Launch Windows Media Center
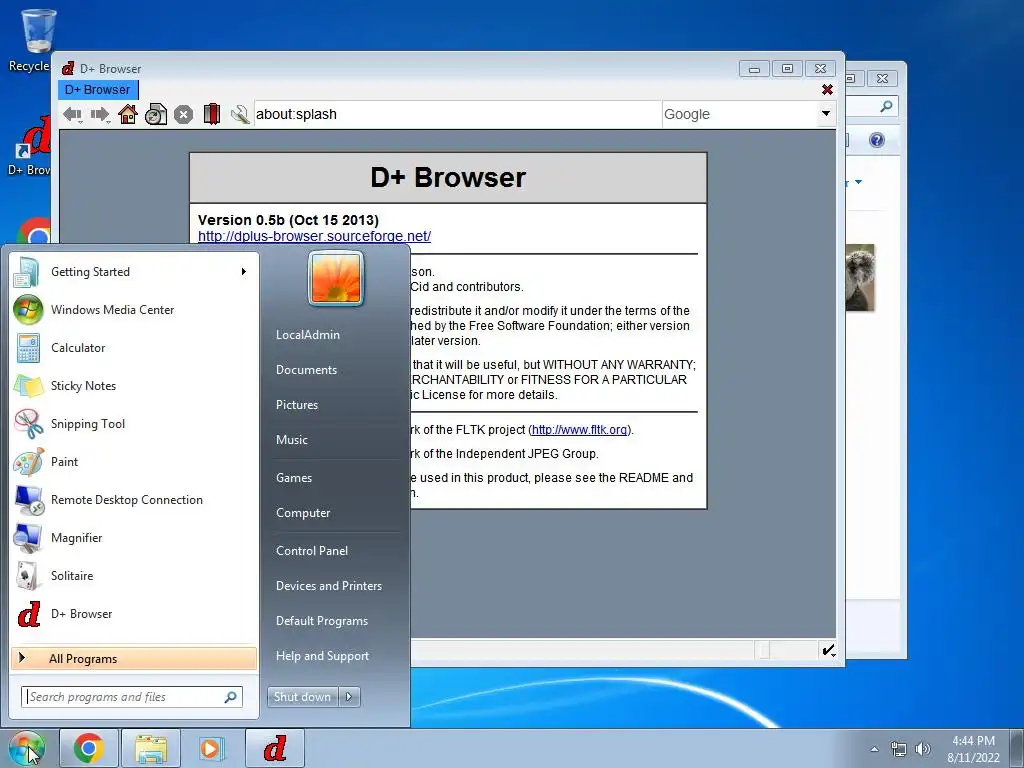1024x768 pixels. 134,310
